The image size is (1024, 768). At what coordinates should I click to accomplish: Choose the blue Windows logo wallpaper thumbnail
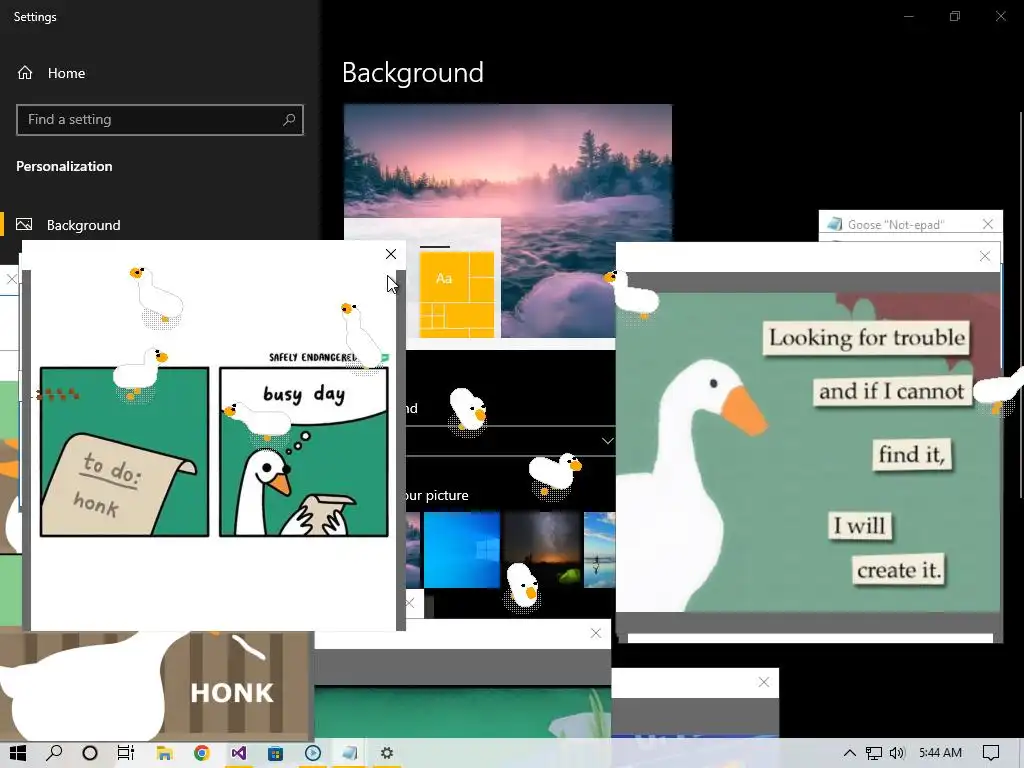click(x=462, y=550)
